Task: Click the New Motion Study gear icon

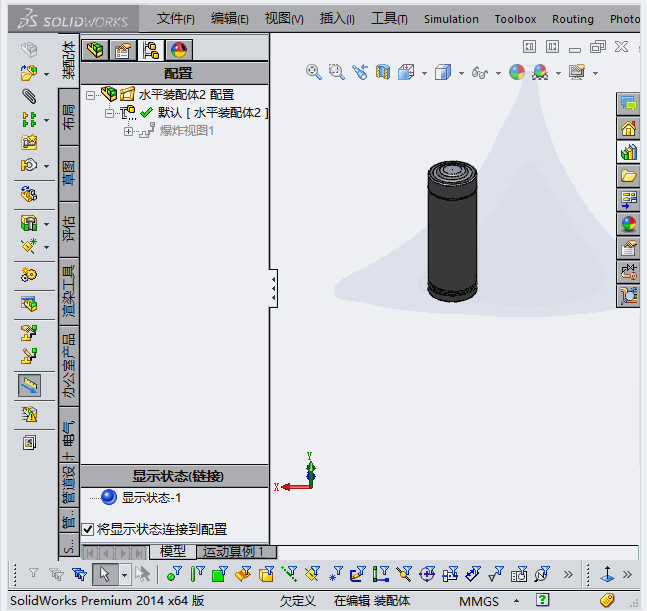Action: coord(29,274)
